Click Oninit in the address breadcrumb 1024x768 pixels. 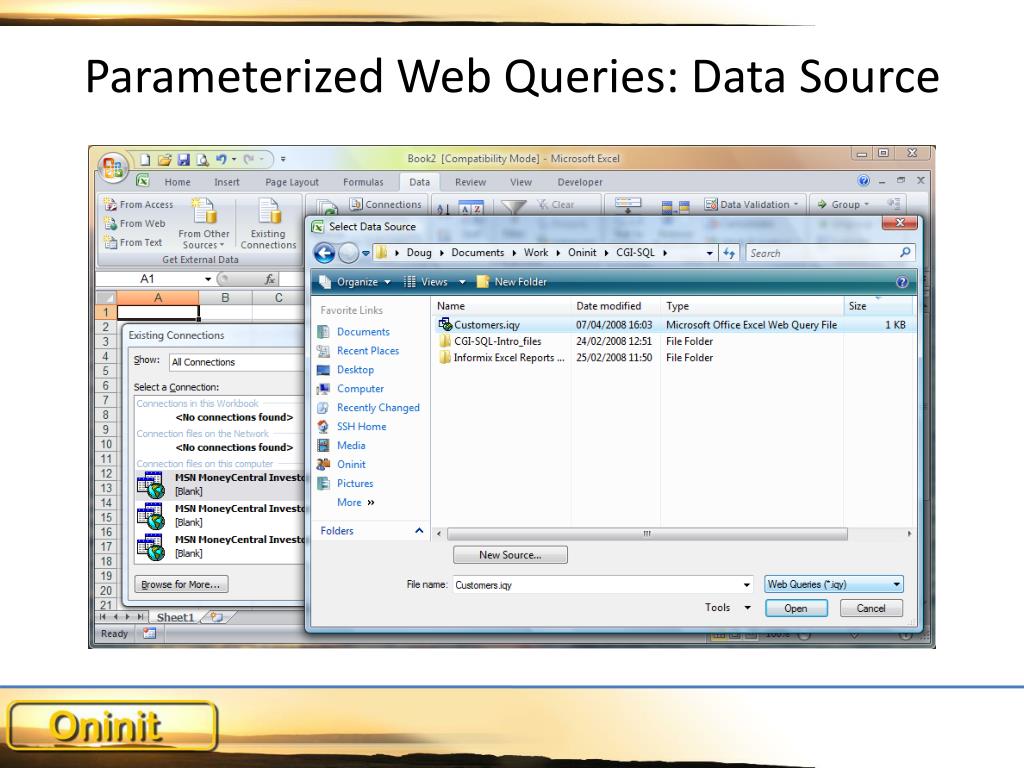click(x=582, y=253)
